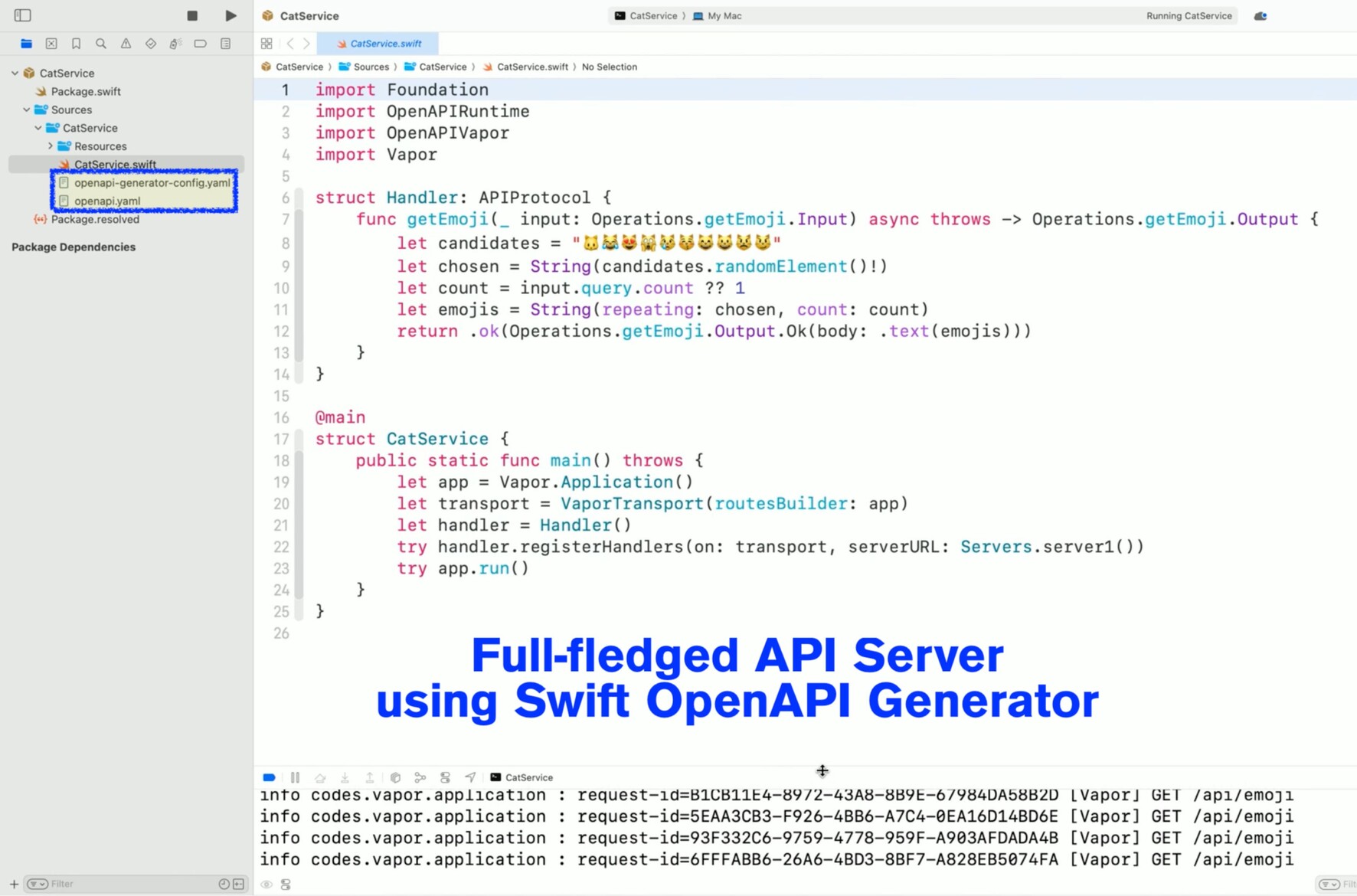Open the Find navigator magnifier icon

[101, 44]
